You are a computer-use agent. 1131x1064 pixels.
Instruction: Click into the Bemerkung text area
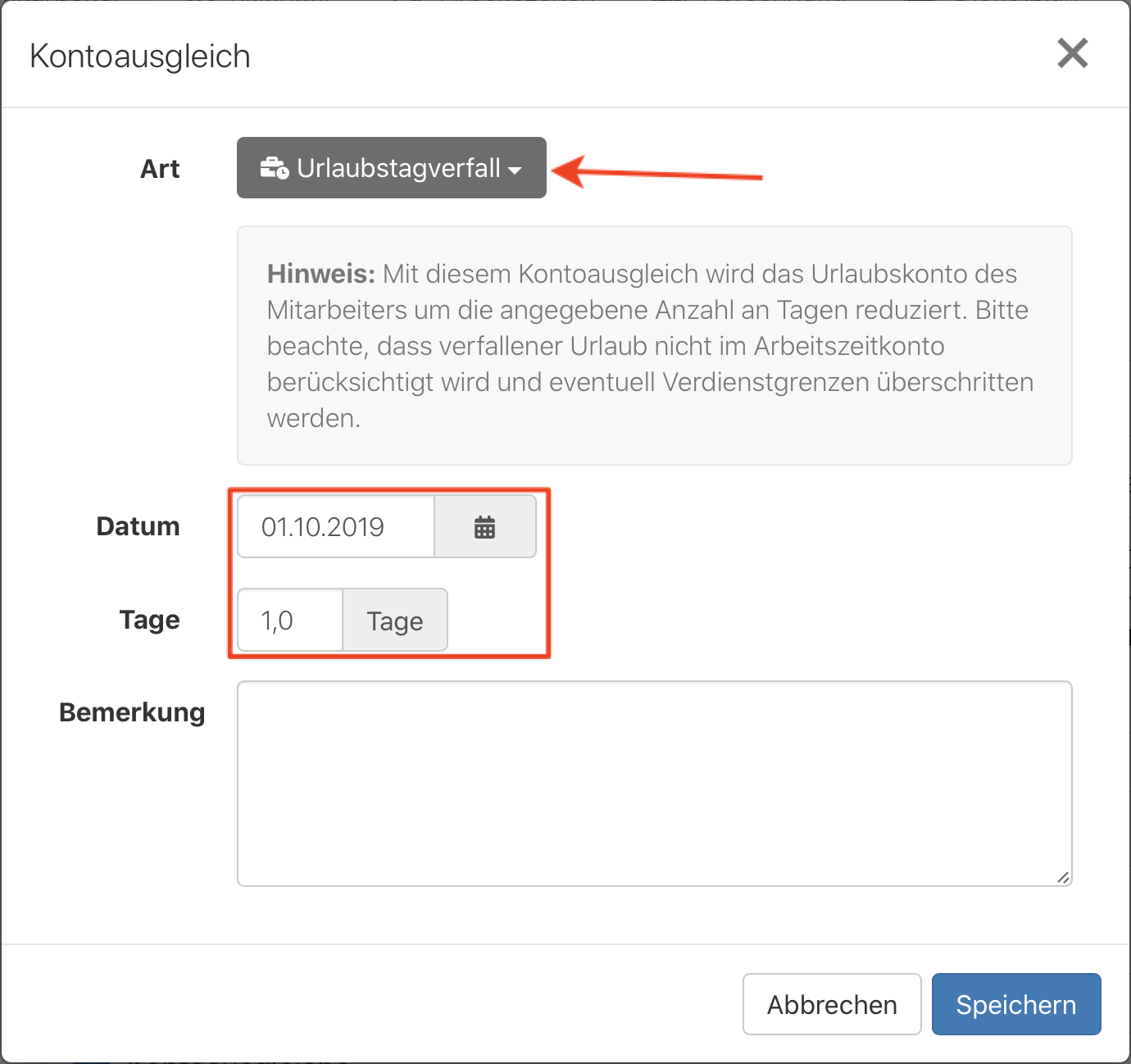coord(655,784)
